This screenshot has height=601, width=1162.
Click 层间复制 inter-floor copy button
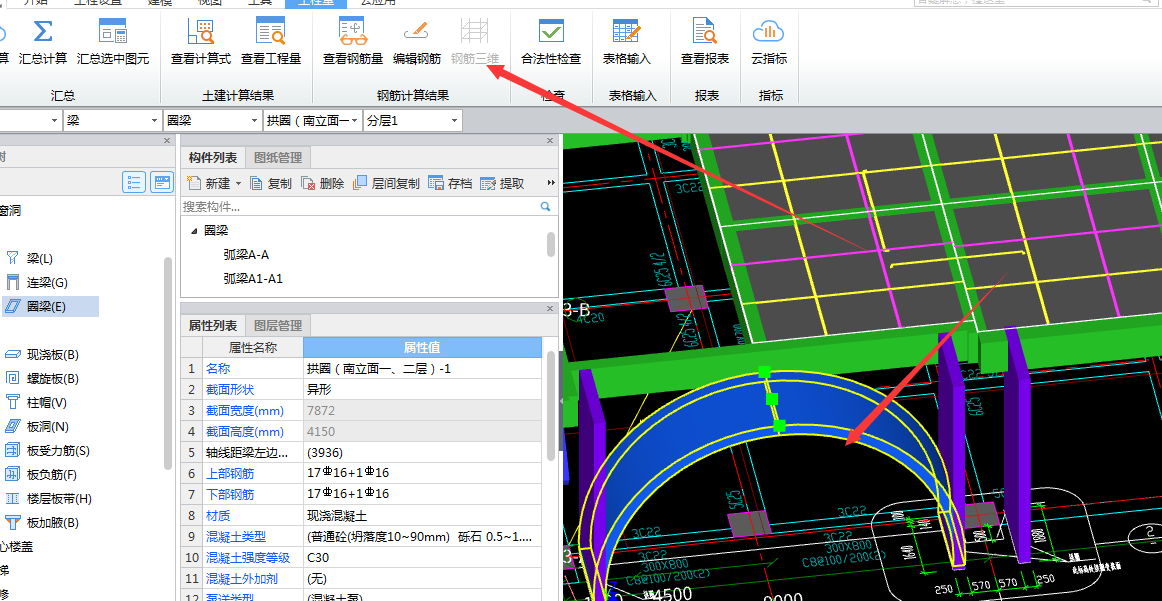pos(387,183)
